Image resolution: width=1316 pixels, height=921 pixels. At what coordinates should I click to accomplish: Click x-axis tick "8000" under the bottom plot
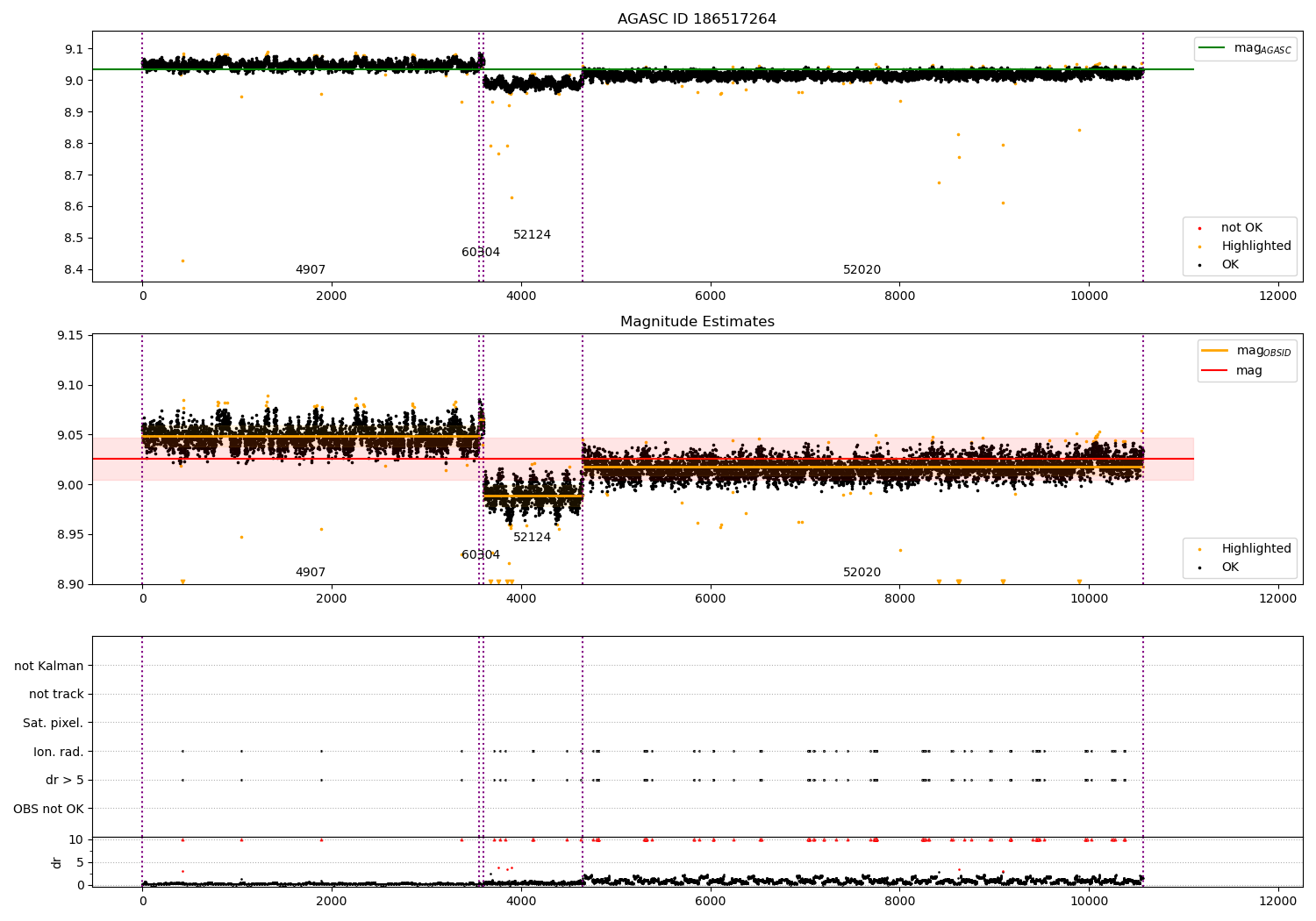899,901
